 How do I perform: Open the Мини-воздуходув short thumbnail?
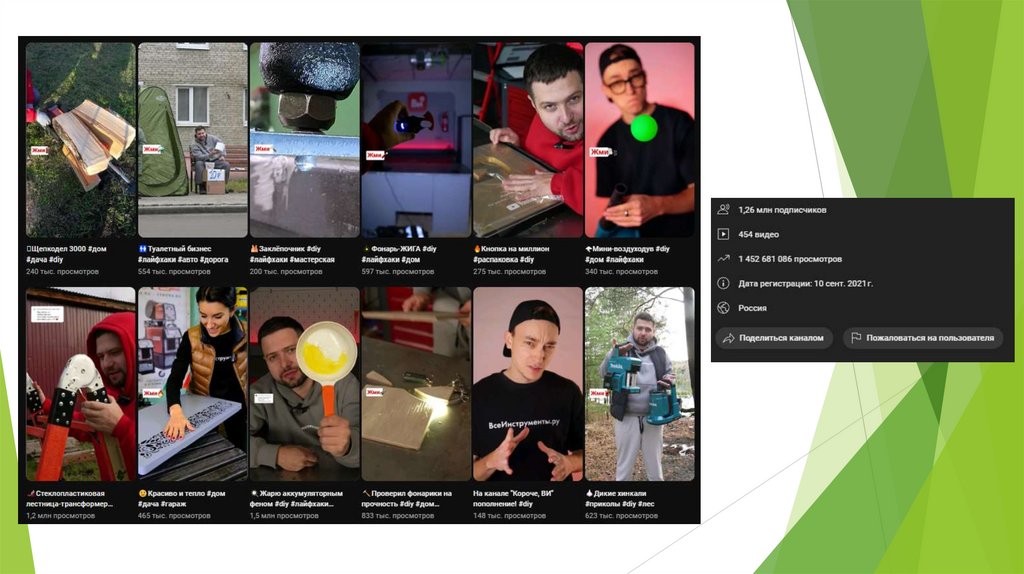click(x=639, y=140)
